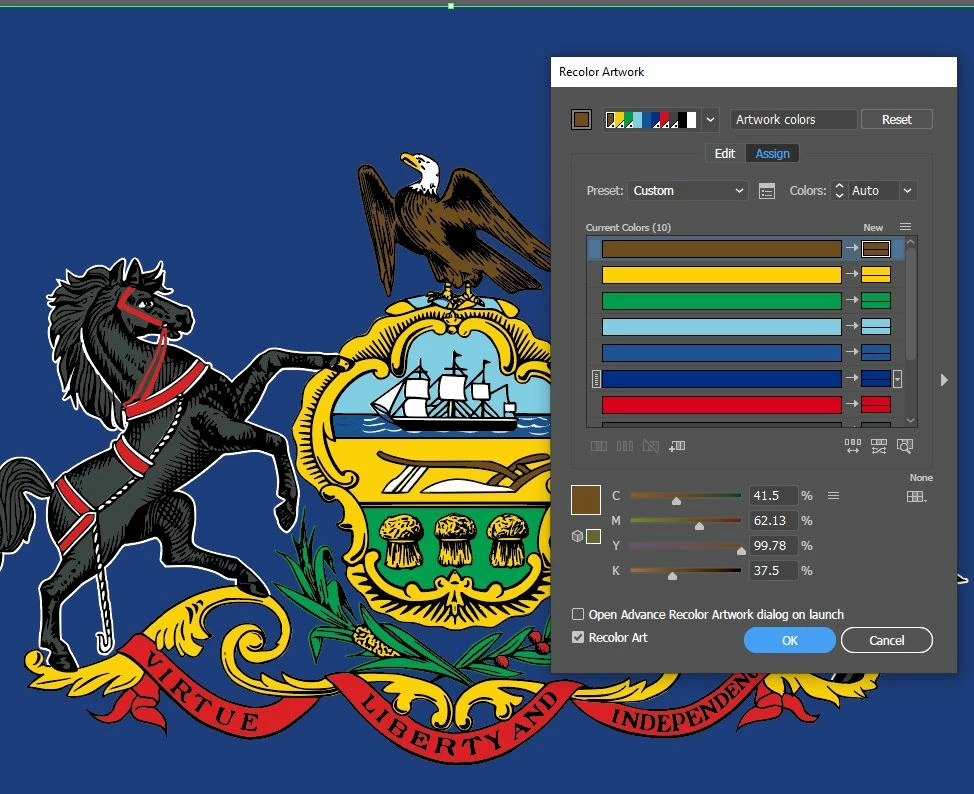Viewport: 974px width, 794px height.
Task: Select the red current color bar
Action: [x=721, y=404]
